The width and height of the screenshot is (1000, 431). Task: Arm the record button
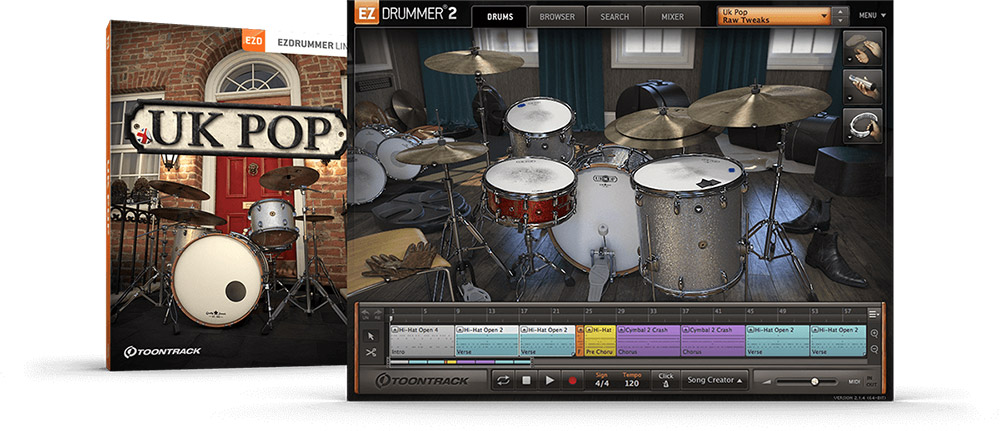point(572,381)
